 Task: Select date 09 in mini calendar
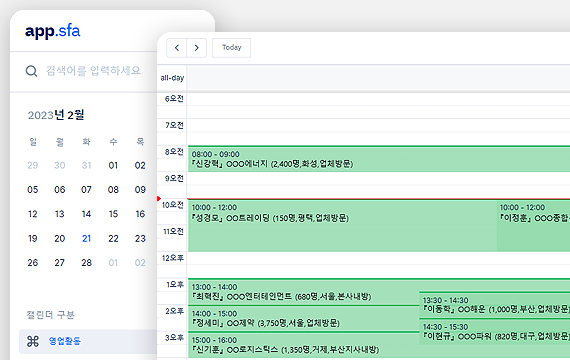[x=140, y=189]
